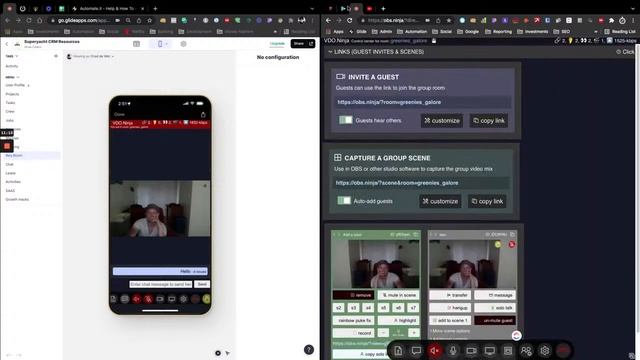The height and width of the screenshot is (360, 640).
Task: Click copy link under Invite a Guest
Action: 489,120
